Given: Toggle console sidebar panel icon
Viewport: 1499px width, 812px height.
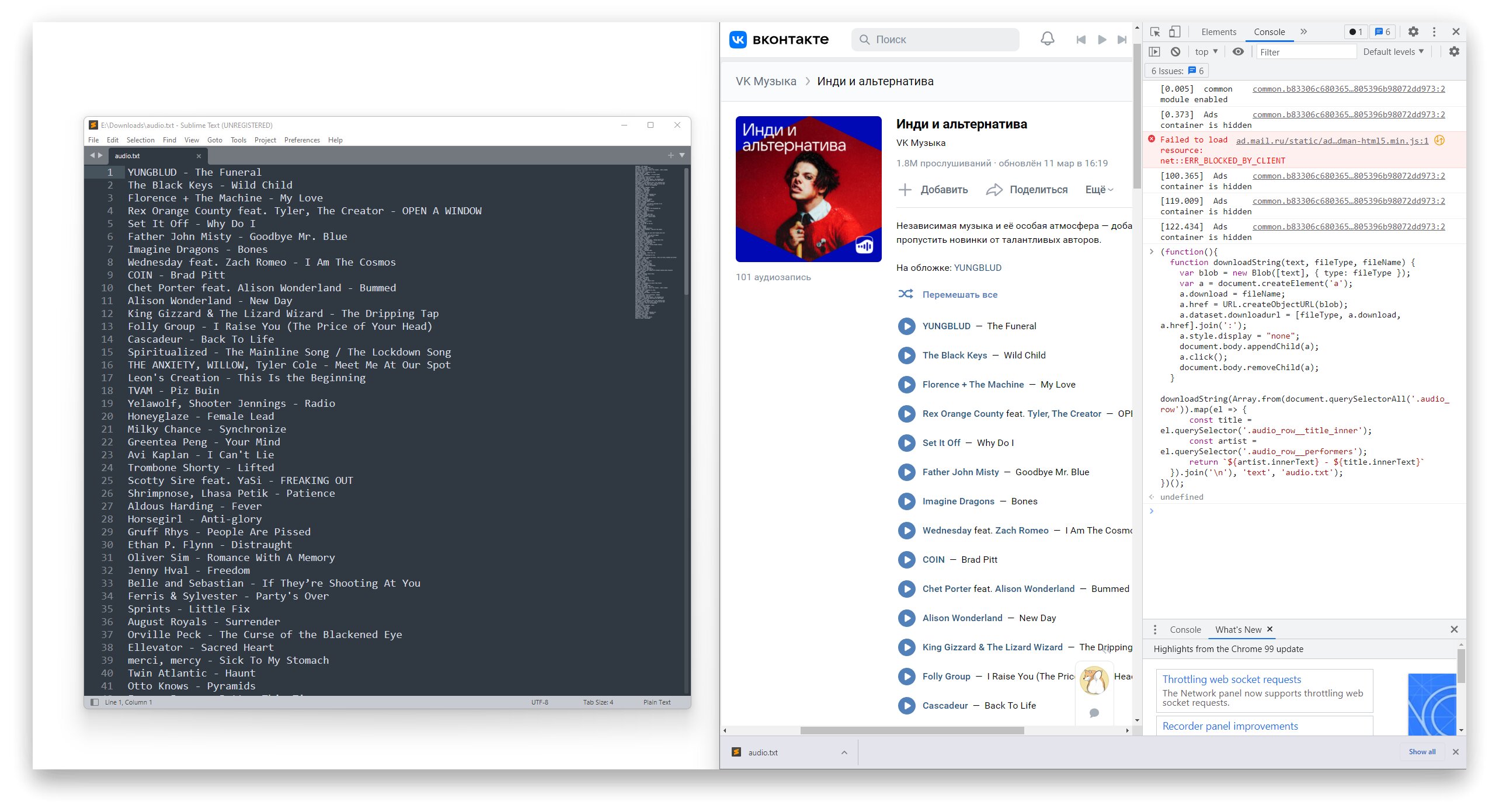Looking at the screenshot, I should point(1154,51).
